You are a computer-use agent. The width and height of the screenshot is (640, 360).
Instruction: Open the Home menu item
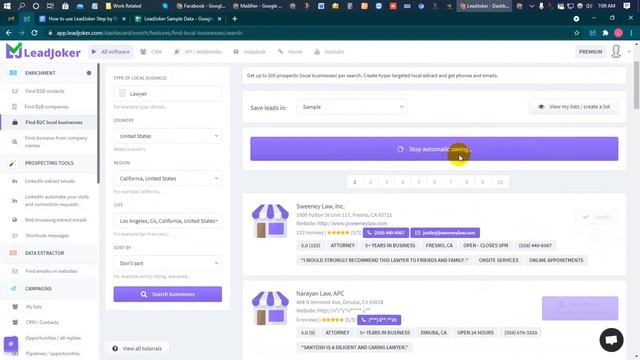pyautogui.click(x=290, y=52)
